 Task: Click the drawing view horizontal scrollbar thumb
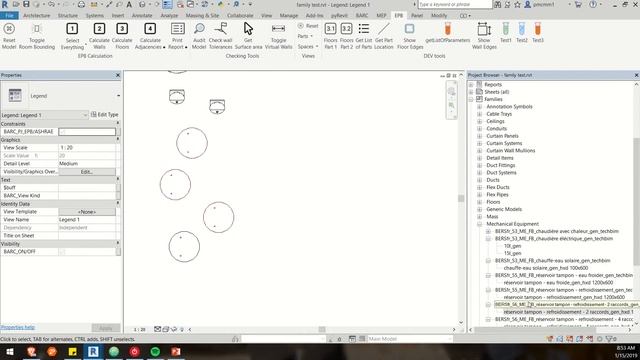[x=322, y=329]
